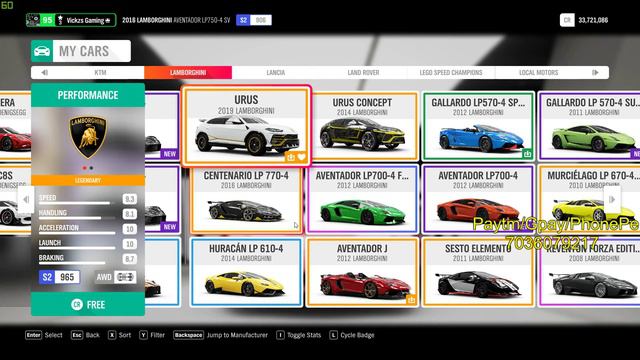The width and height of the screenshot is (640, 360).
Task: Click the Free price button
Action: (x=88, y=304)
